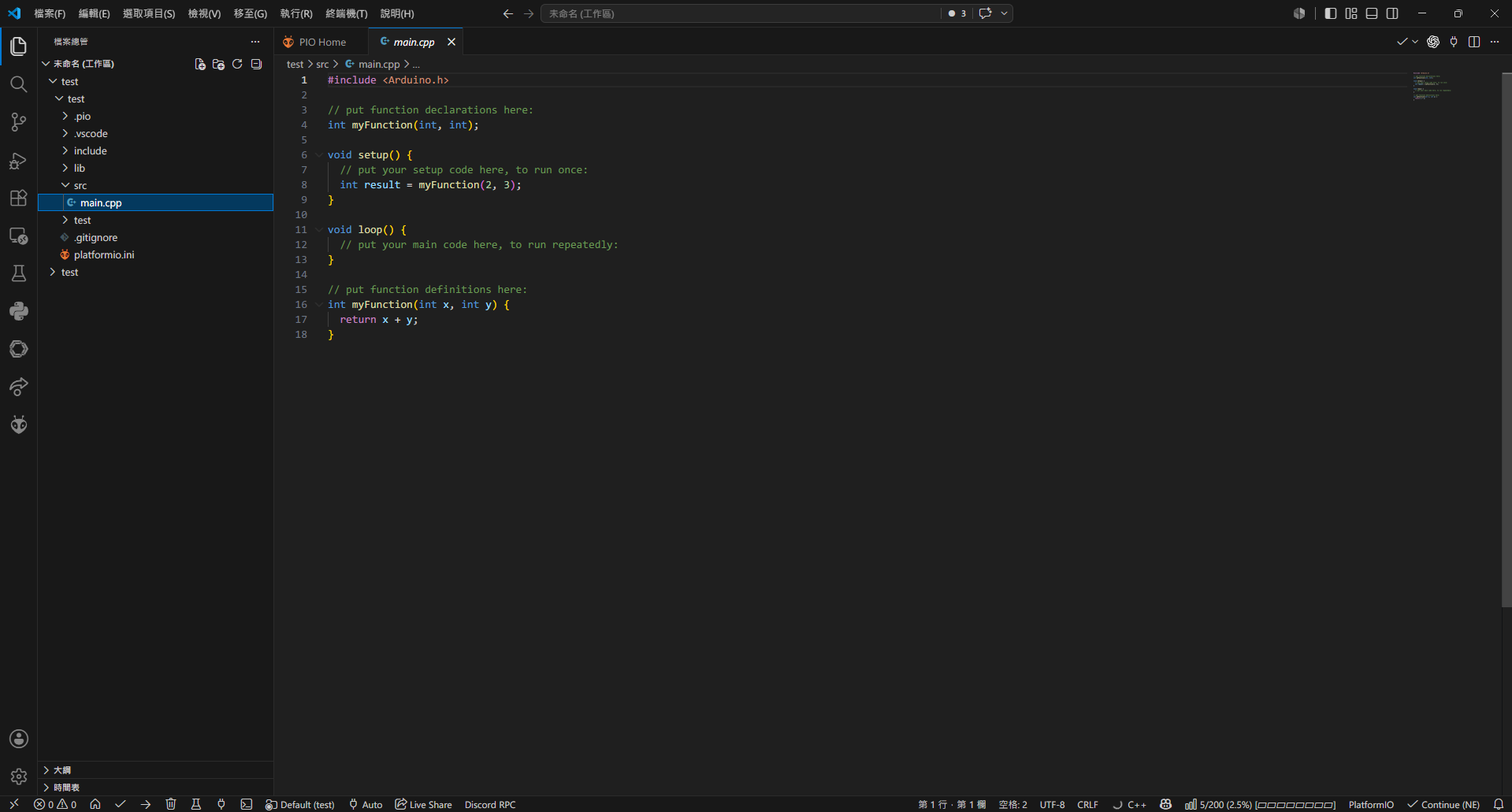This screenshot has width=1512, height=812.
Task: Expand the 時間表 timeline section
Action: tap(156, 788)
